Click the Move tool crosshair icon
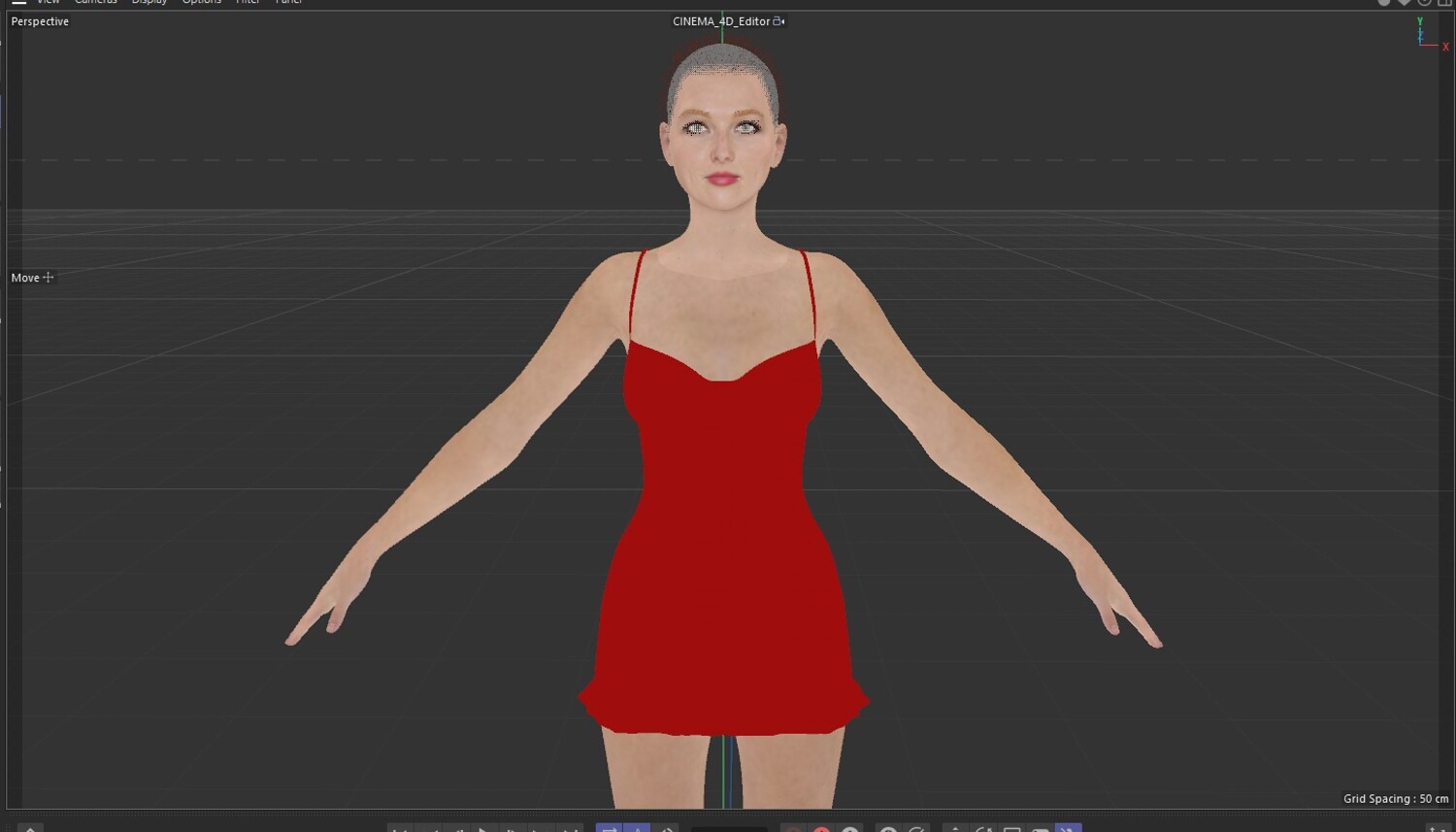 (x=49, y=278)
